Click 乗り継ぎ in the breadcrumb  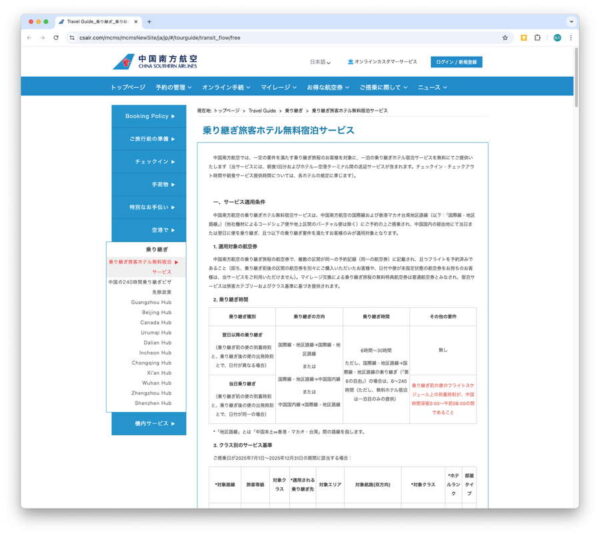(x=293, y=111)
